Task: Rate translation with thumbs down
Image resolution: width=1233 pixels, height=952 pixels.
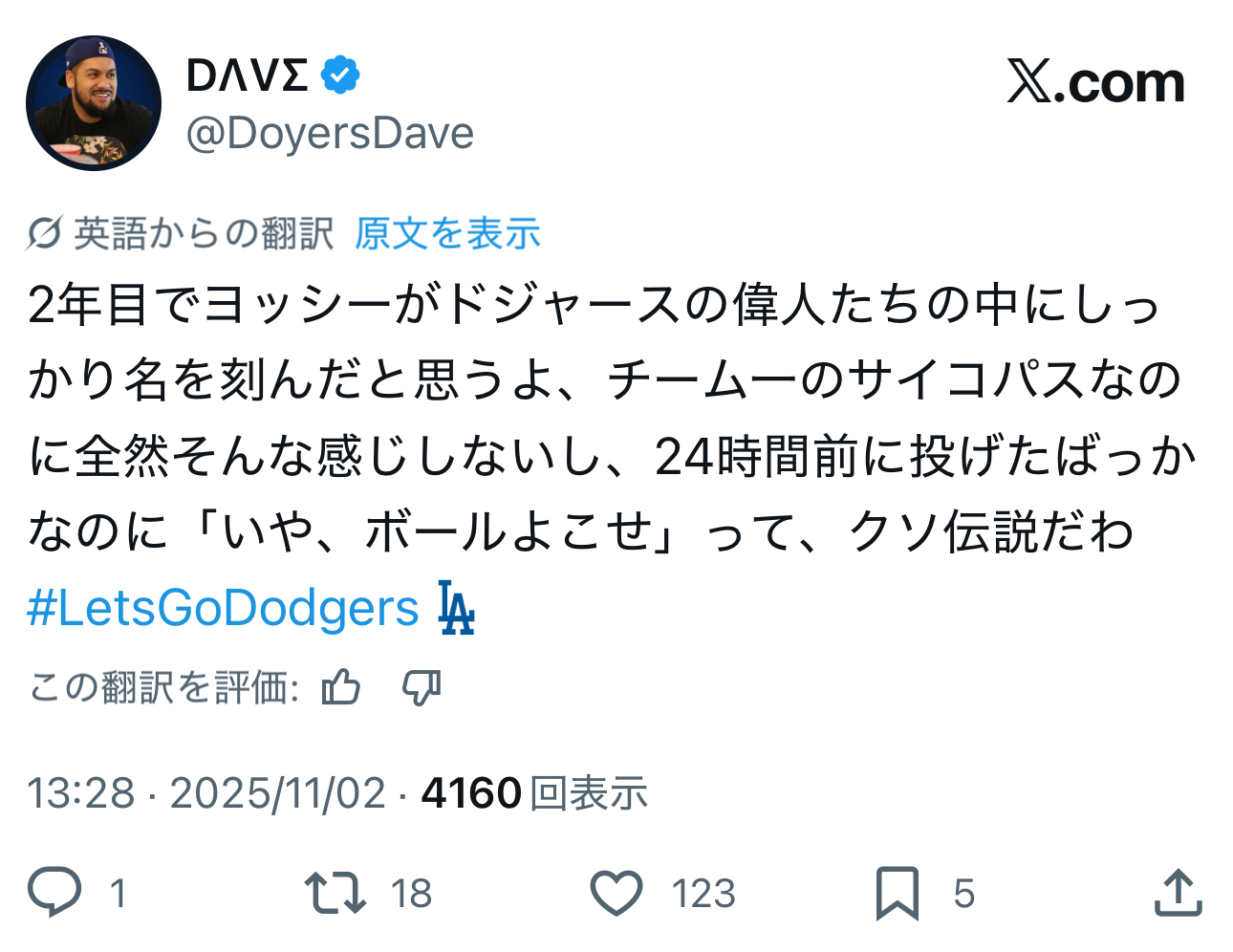Action: pyautogui.click(x=421, y=687)
